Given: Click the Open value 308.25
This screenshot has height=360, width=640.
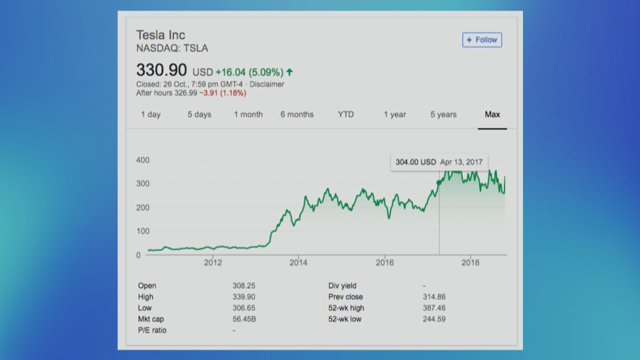Looking at the screenshot, I should tap(244, 286).
